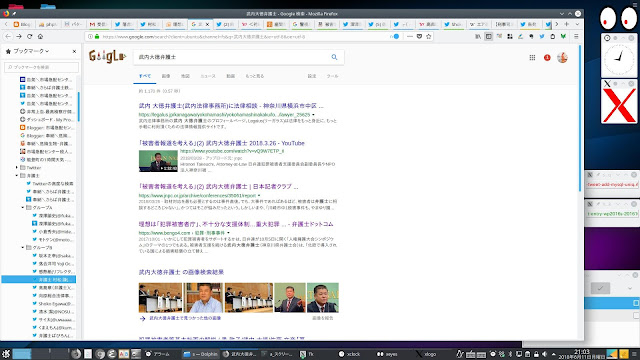Reload the current Google page
Viewport: 640px width, 360px height.
click(x=29, y=36)
